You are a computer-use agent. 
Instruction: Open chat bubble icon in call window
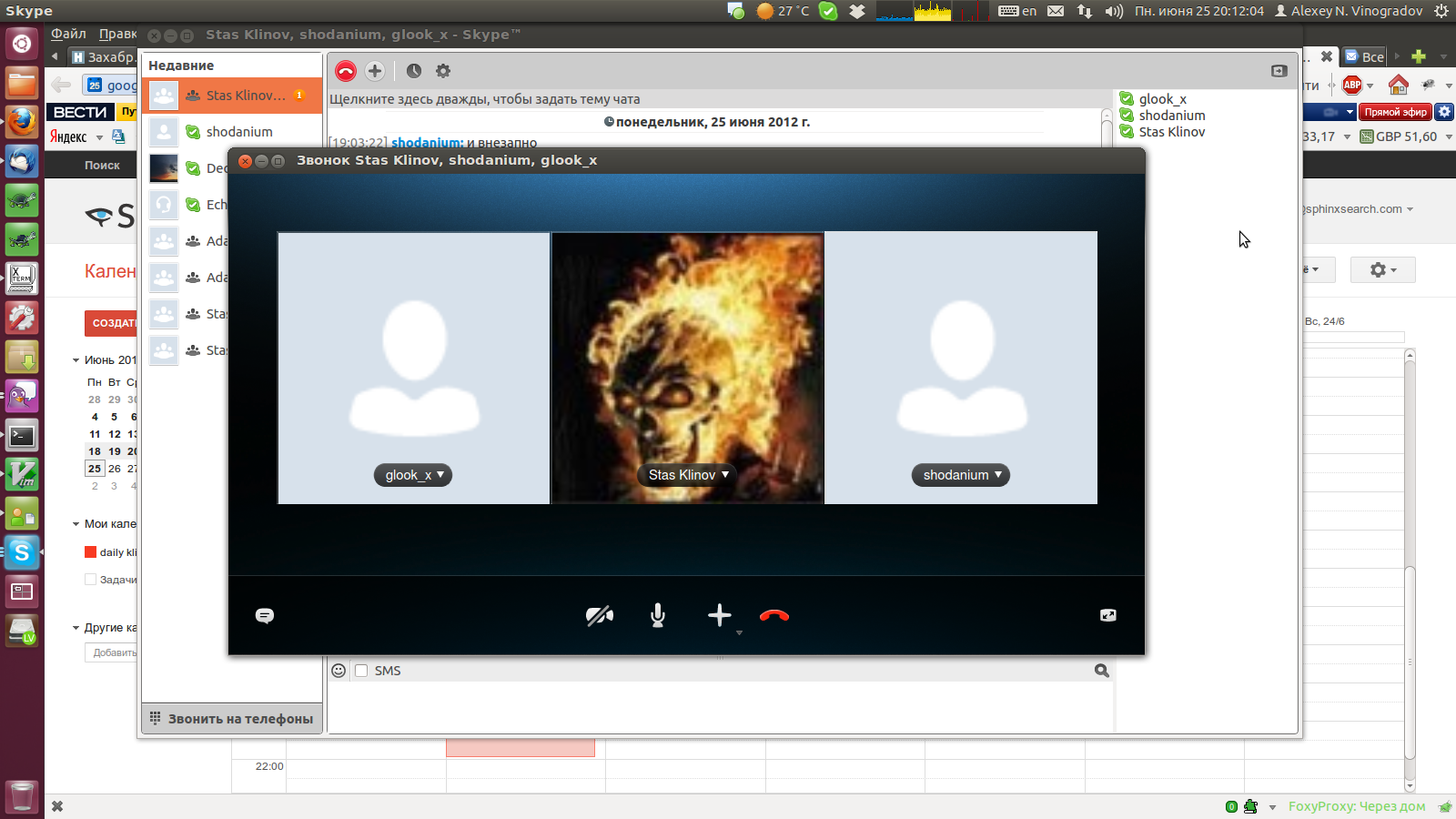point(265,616)
